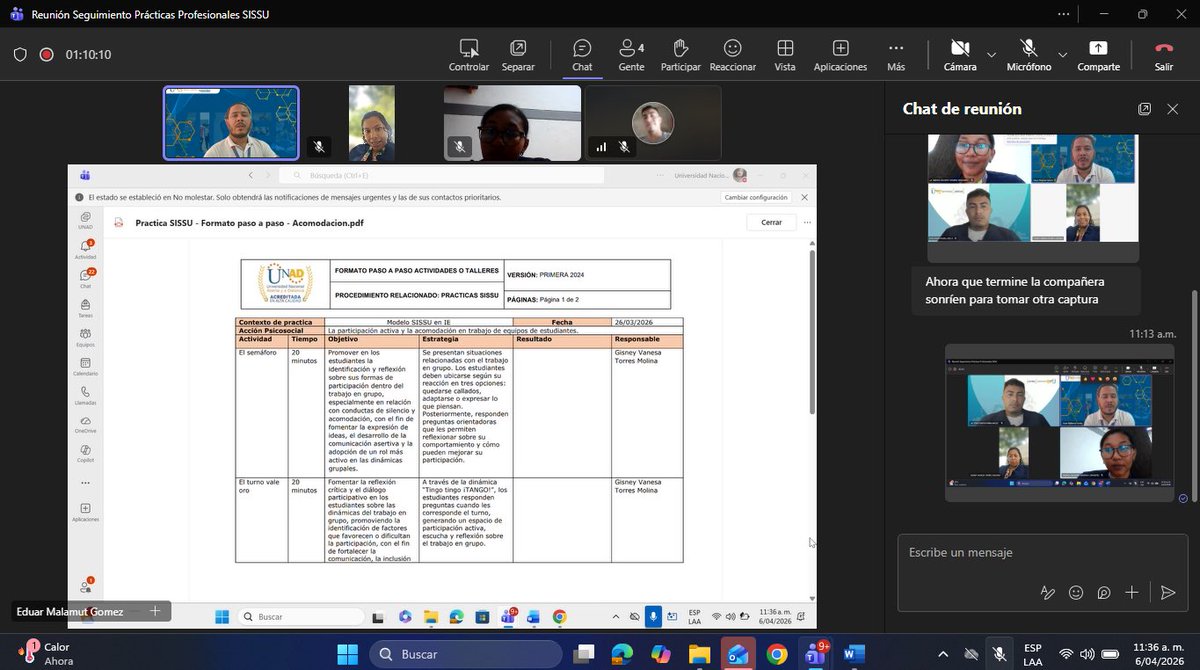Toggle the Gente participants panel
The height and width of the screenshot is (670, 1200).
pyautogui.click(x=631, y=54)
